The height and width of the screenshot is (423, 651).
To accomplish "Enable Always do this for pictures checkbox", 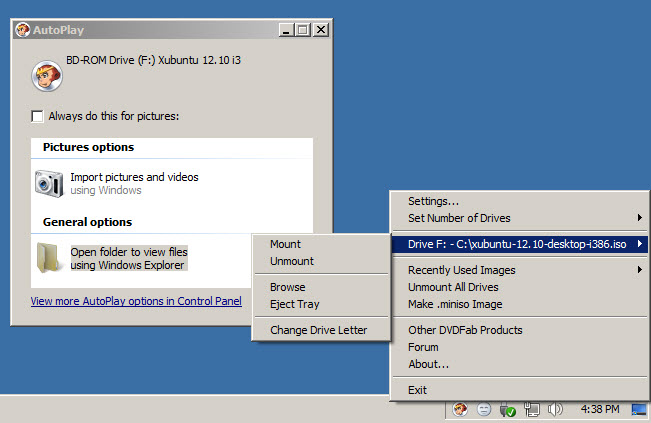I will tap(37, 116).
